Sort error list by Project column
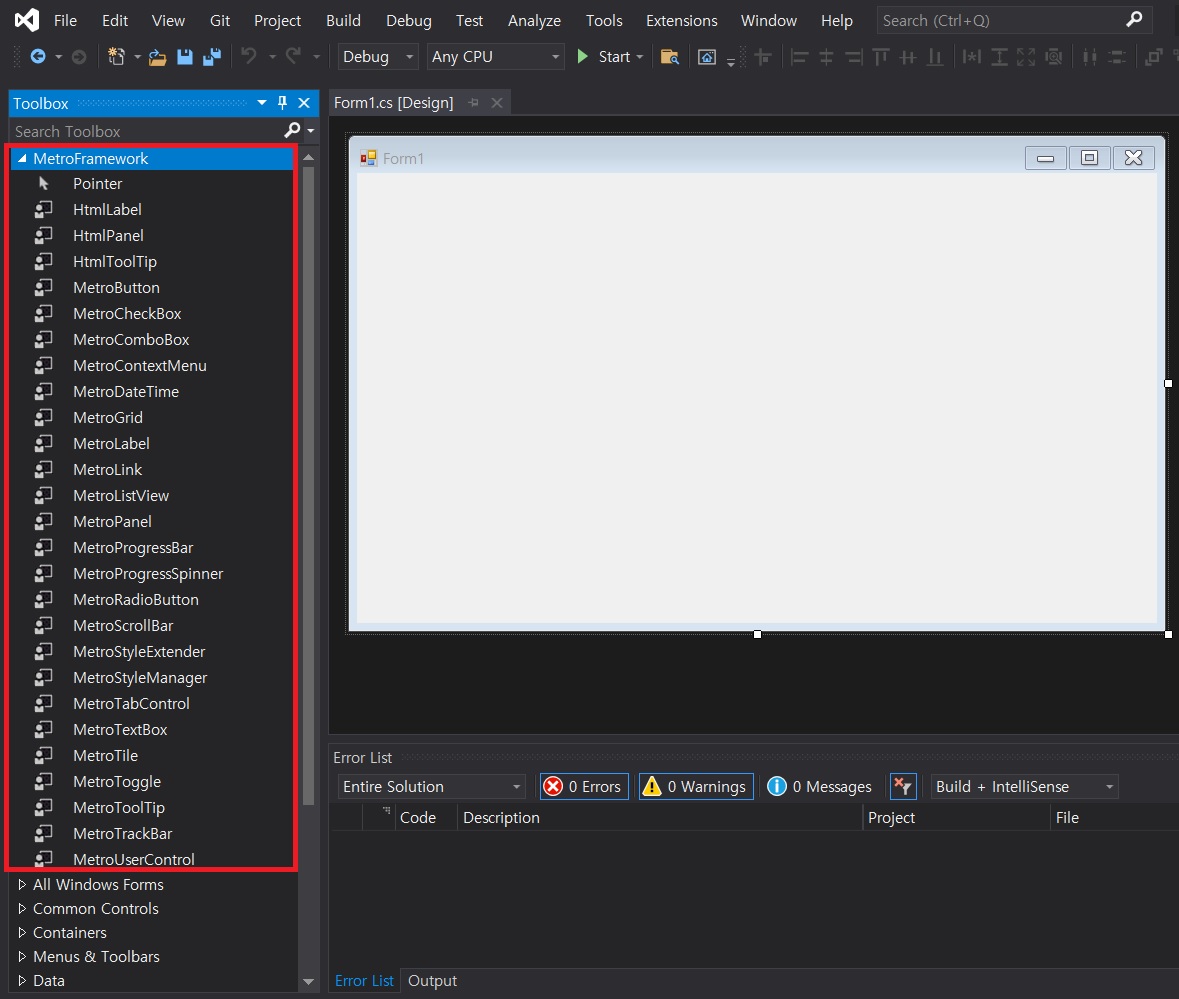 point(956,818)
